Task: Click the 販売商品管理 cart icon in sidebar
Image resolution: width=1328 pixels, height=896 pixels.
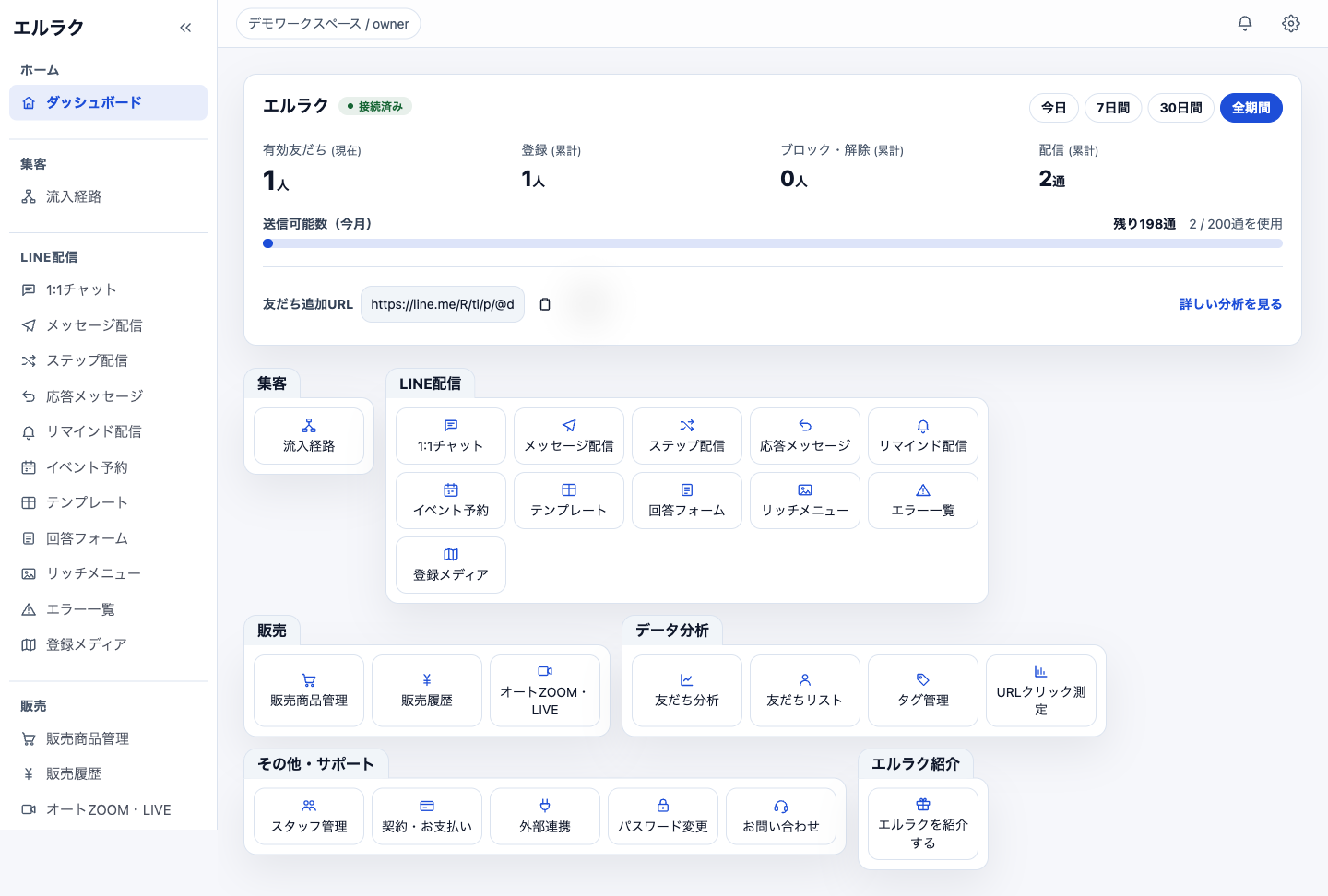Action: pos(29,738)
